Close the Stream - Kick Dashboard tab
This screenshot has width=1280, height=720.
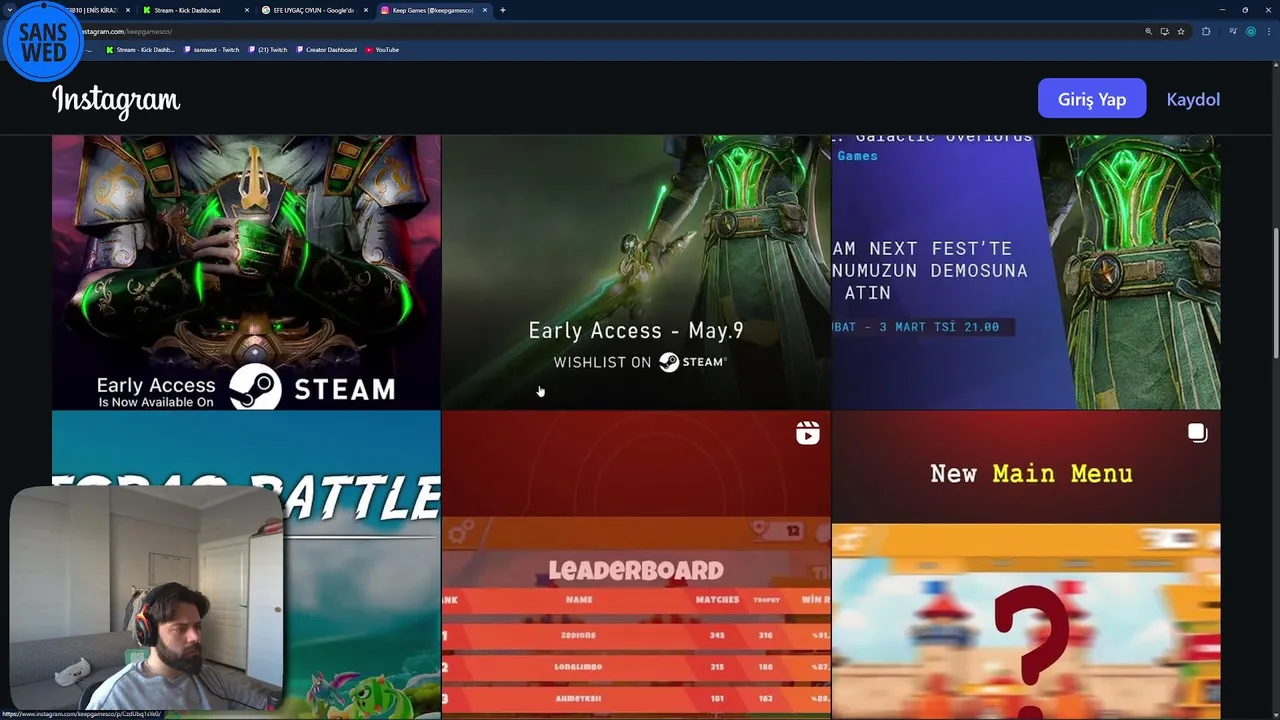[x=247, y=10]
